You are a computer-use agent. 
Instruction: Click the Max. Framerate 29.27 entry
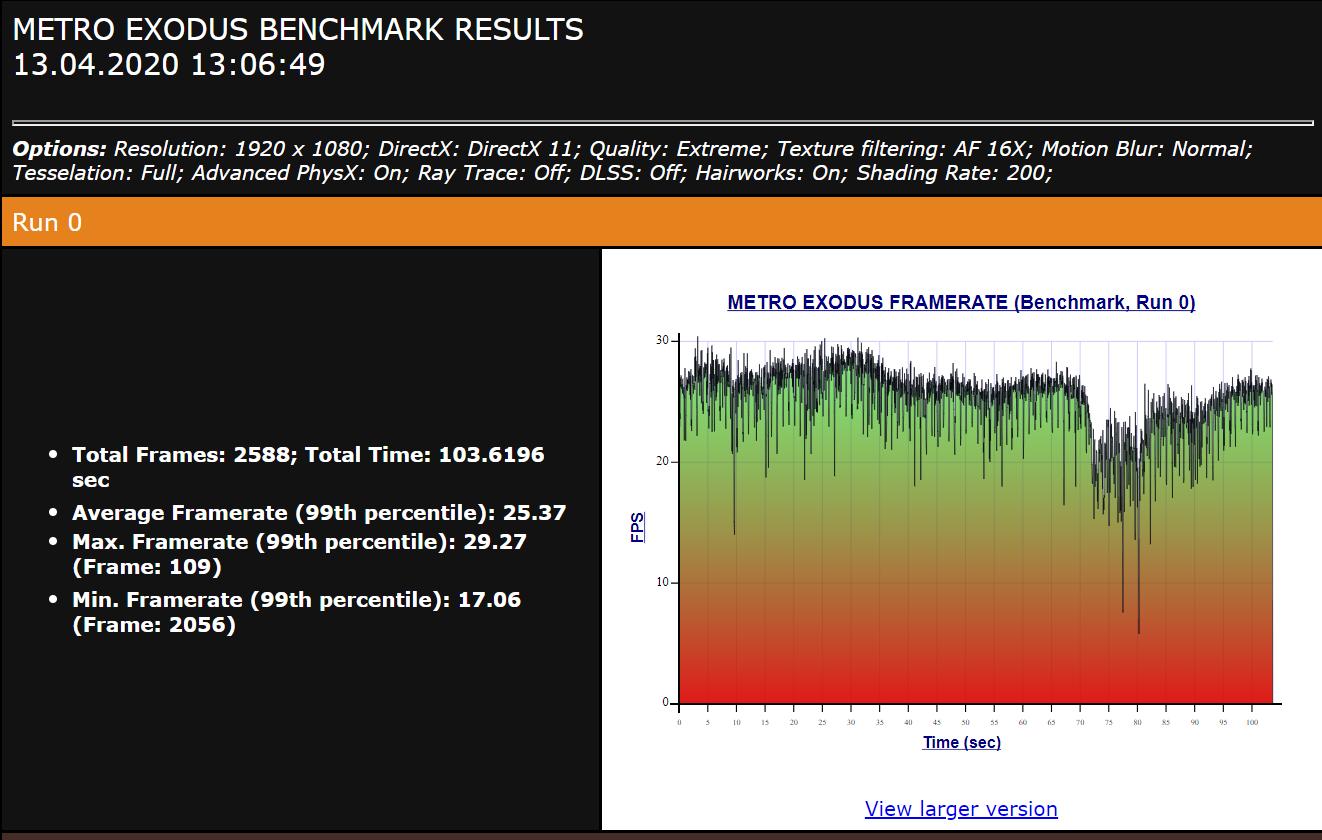point(299,554)
